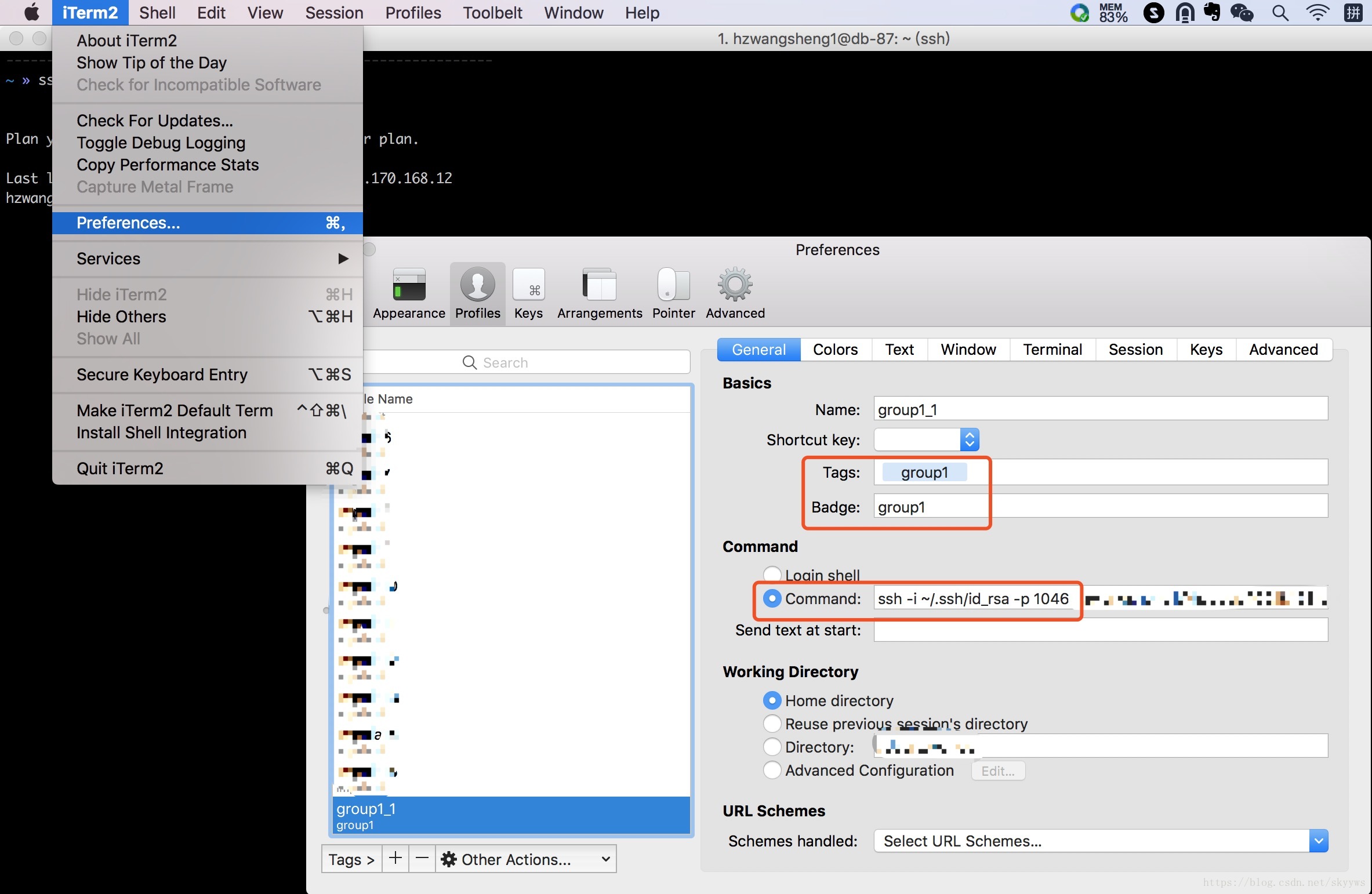1372x894 pixels.
Task: Click the ssh Command text field
Action: [1101, 598]
